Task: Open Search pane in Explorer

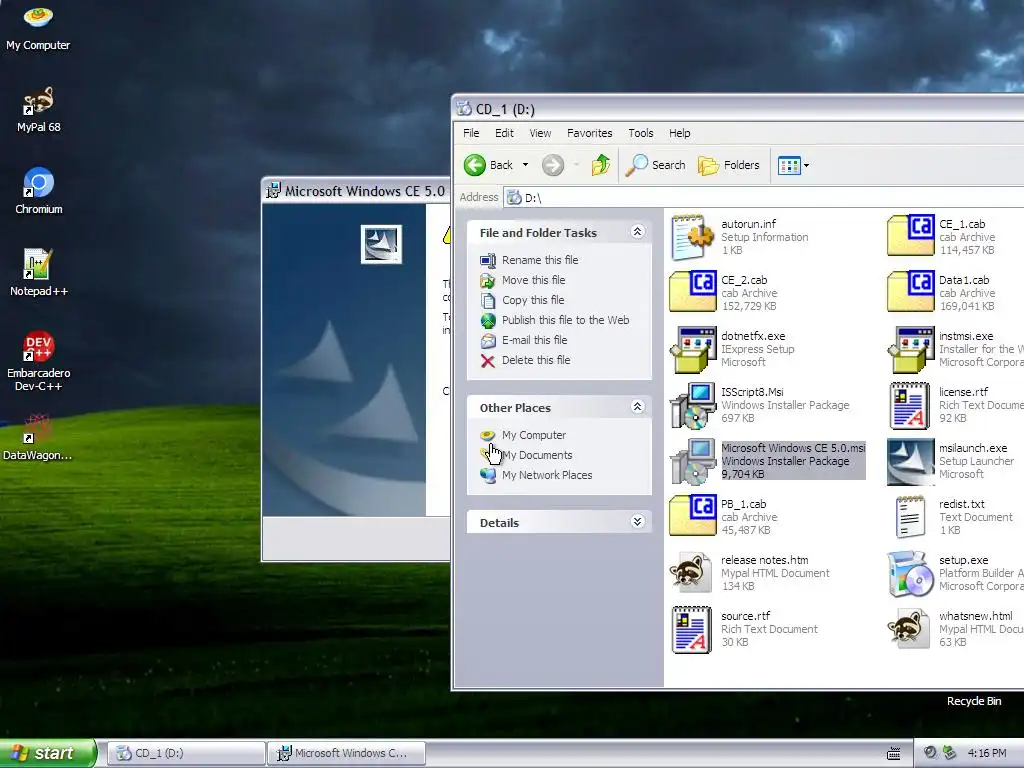Action: [656, 165]
